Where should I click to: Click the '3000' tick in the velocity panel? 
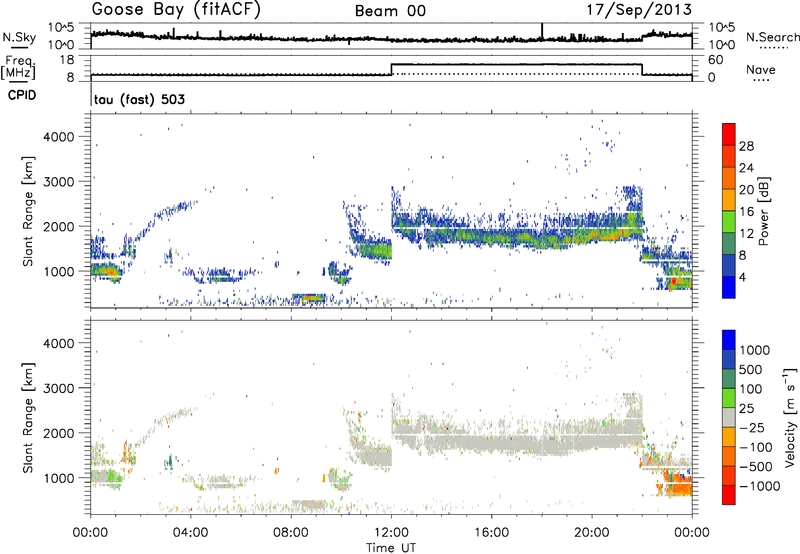(59, 388)
